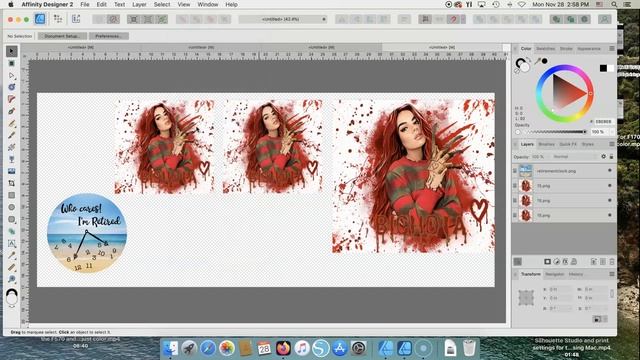
Task: Select the Artistic Text tool
Action: click(11, 243)
